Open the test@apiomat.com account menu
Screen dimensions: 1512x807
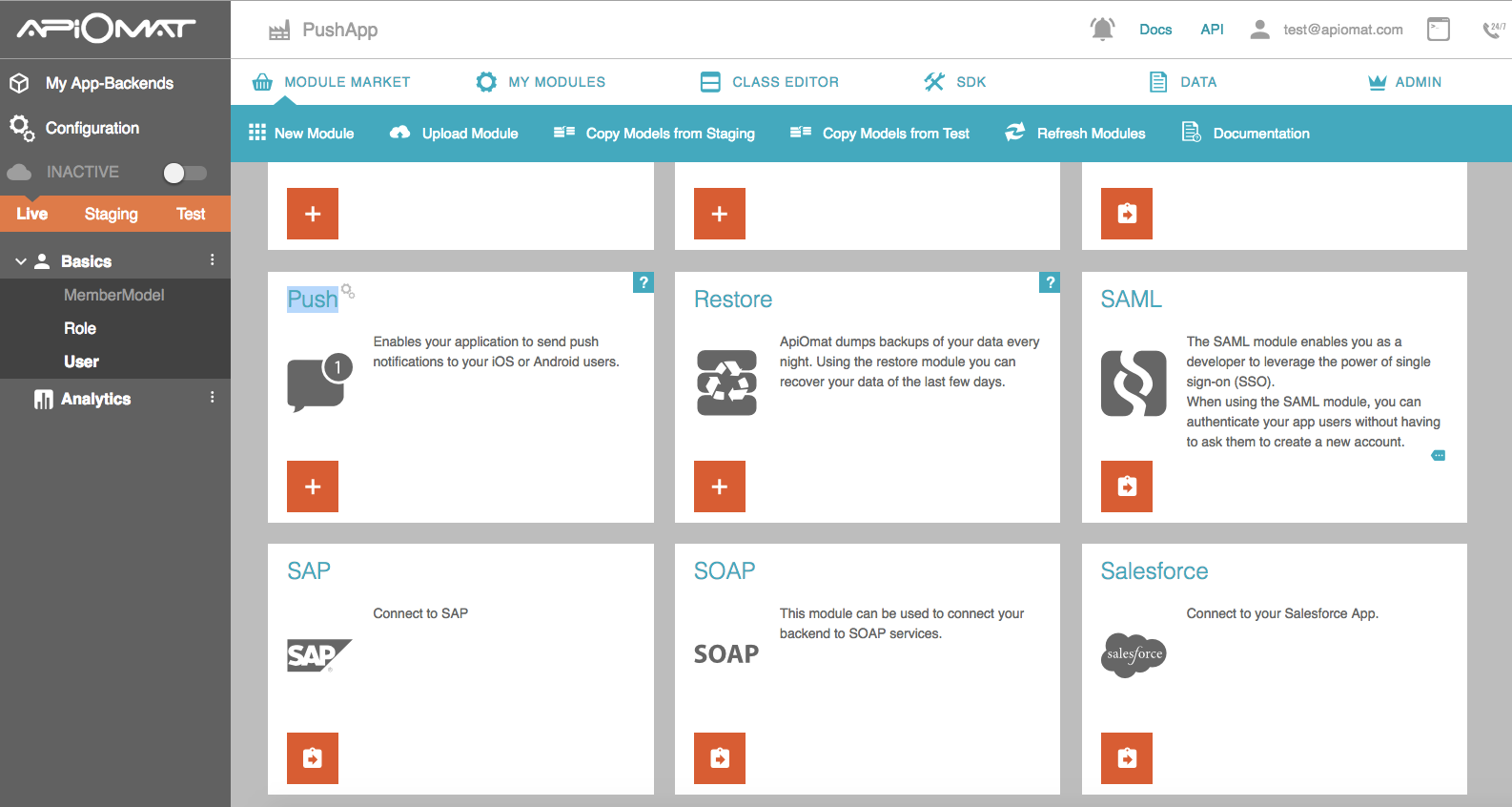(x=1342, y=30)
